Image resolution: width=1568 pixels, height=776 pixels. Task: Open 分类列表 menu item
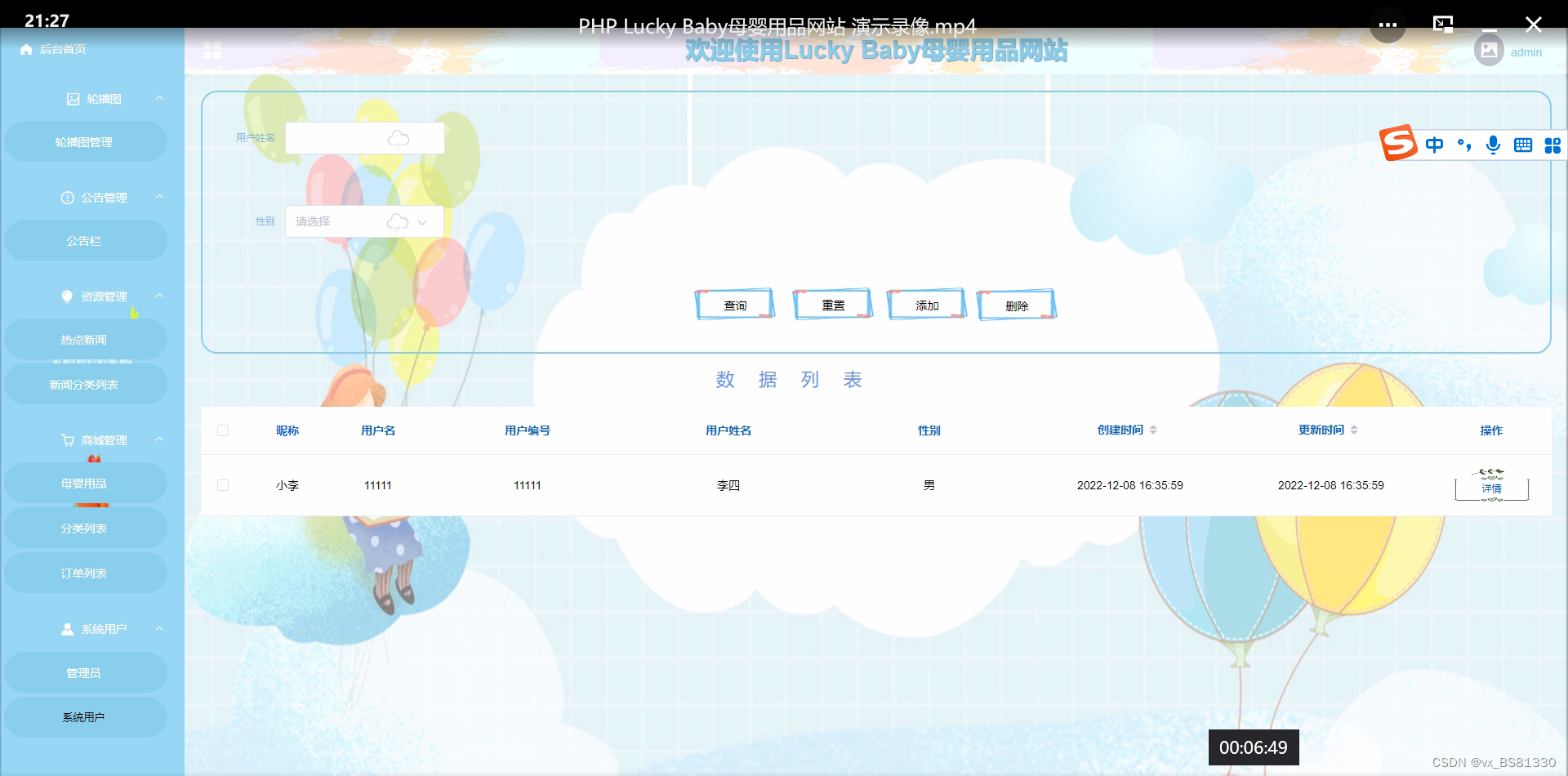click(x=85, y=528)
